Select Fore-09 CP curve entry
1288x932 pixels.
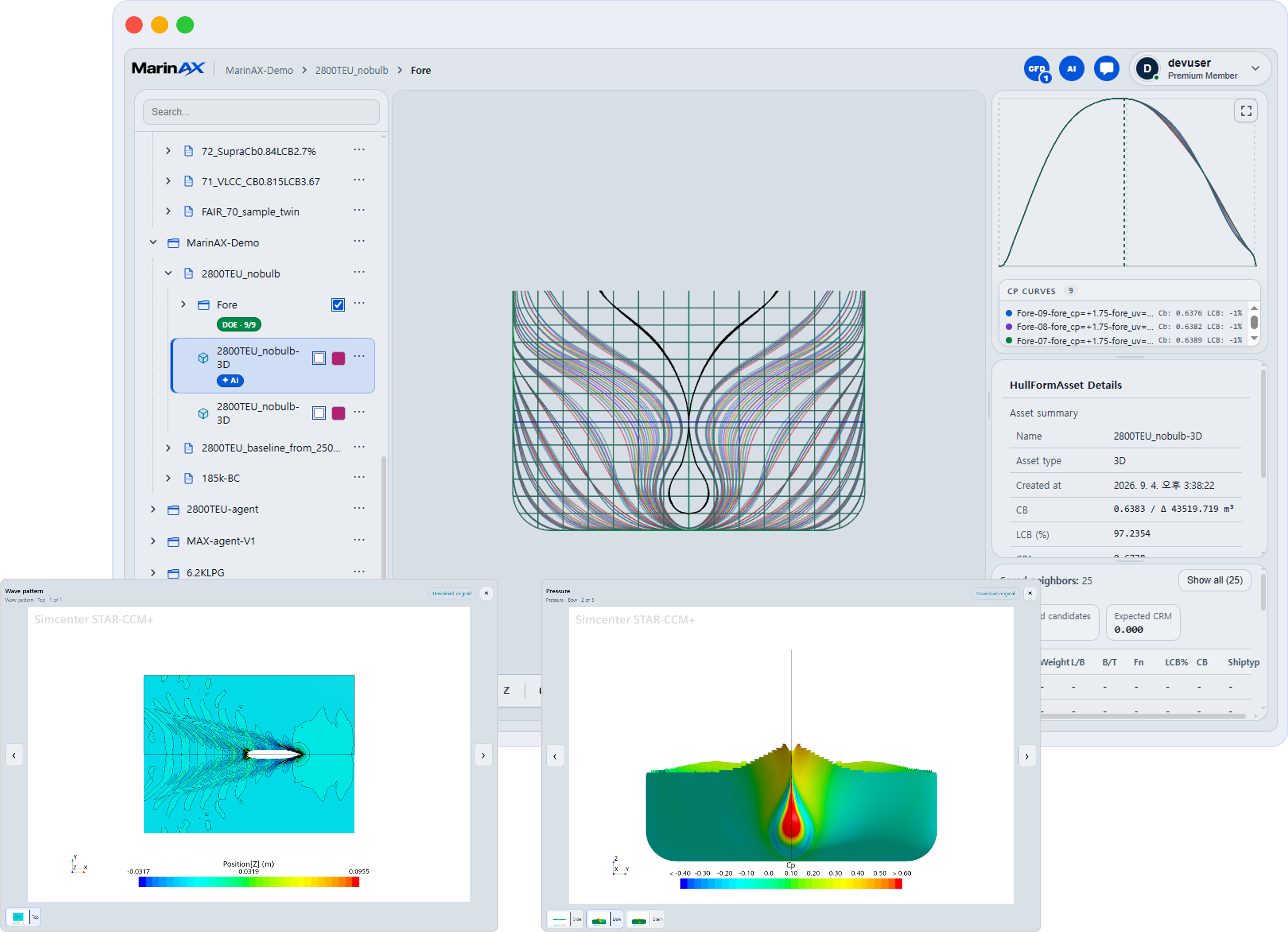coord(1124,313)
